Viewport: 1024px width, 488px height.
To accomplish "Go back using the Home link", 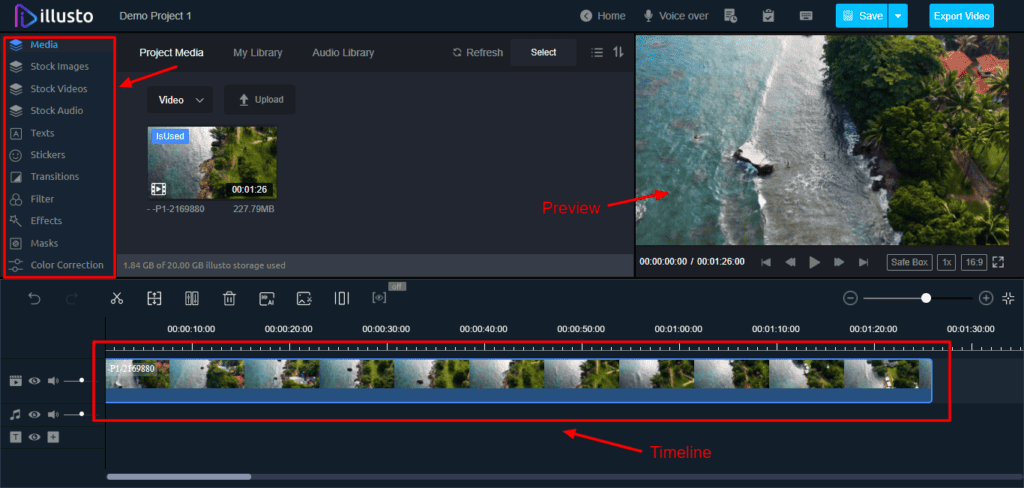I will coord(603,16).
